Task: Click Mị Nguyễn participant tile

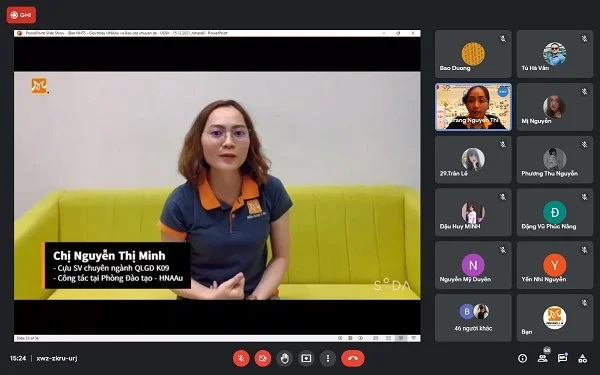Action: [x=555, y=107]
